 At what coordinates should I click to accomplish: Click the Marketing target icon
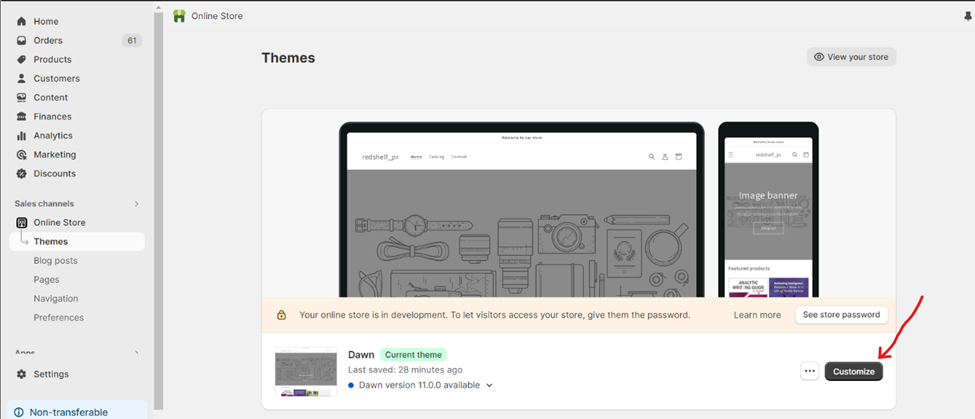(x=22, y=154)
